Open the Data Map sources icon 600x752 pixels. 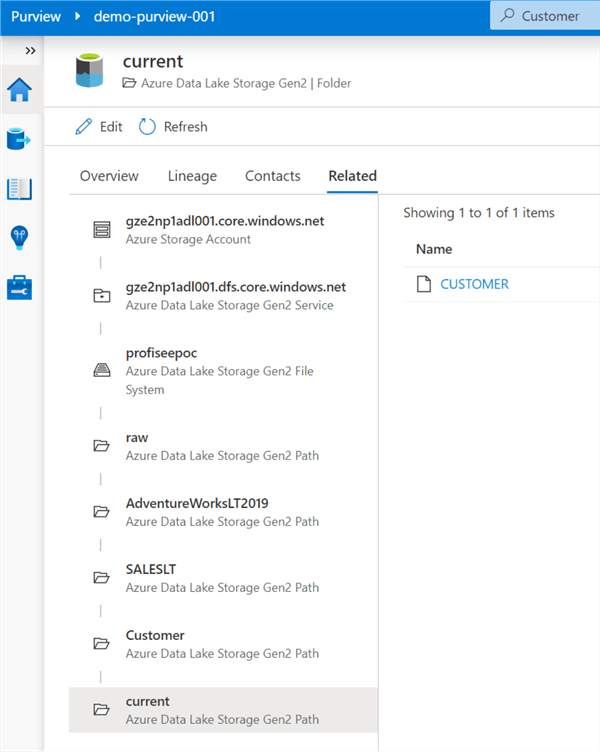pos(19,139)
